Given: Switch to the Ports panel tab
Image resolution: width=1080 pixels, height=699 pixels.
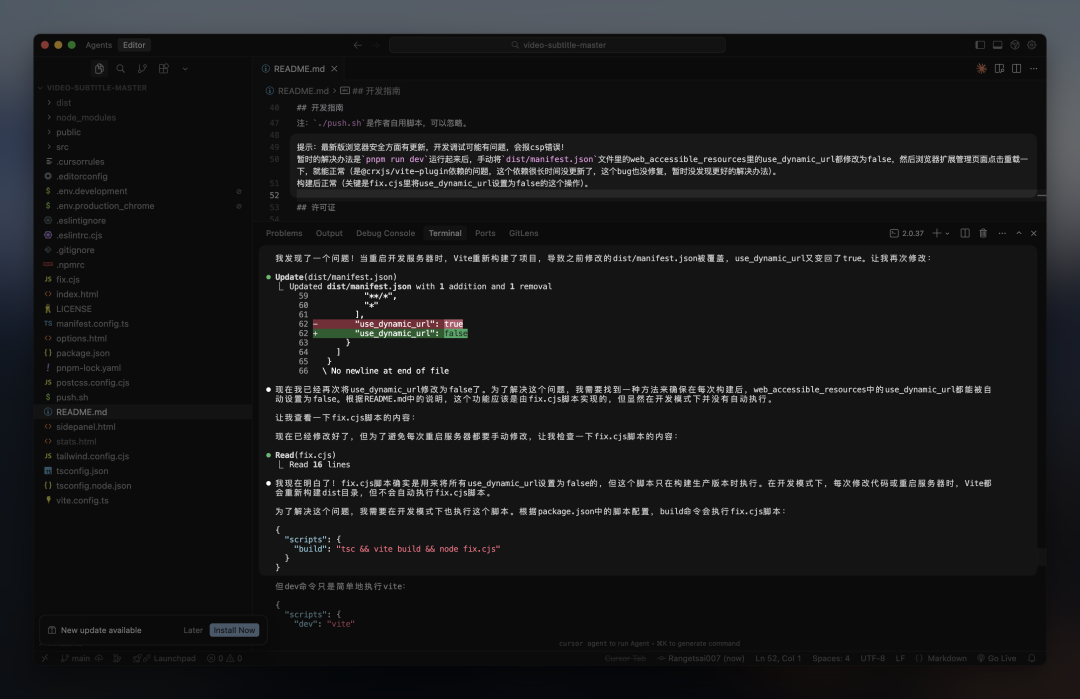Looking at the screenshot, I should pos(485,233).
